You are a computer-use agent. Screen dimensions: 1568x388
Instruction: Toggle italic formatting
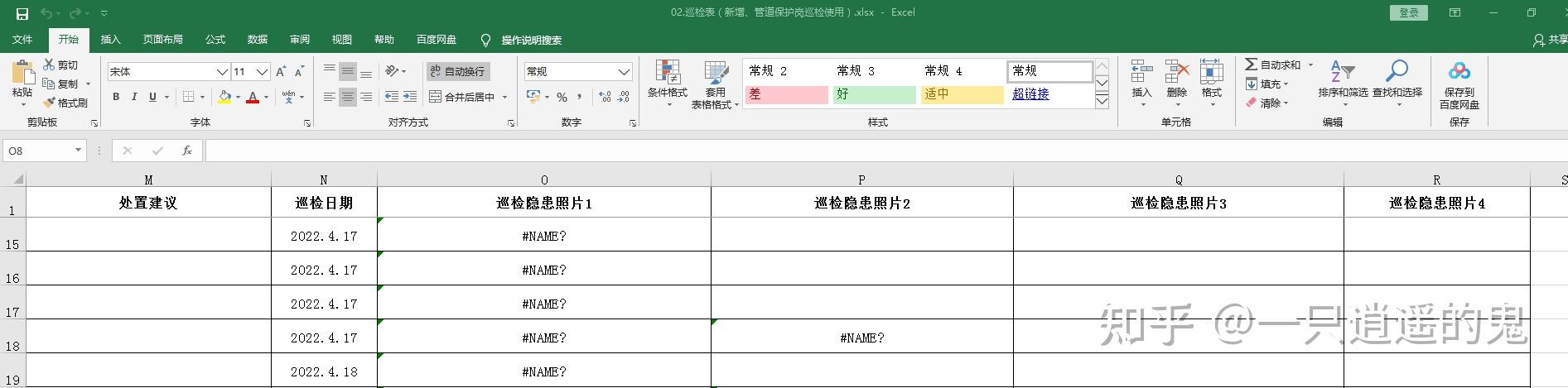134,97
